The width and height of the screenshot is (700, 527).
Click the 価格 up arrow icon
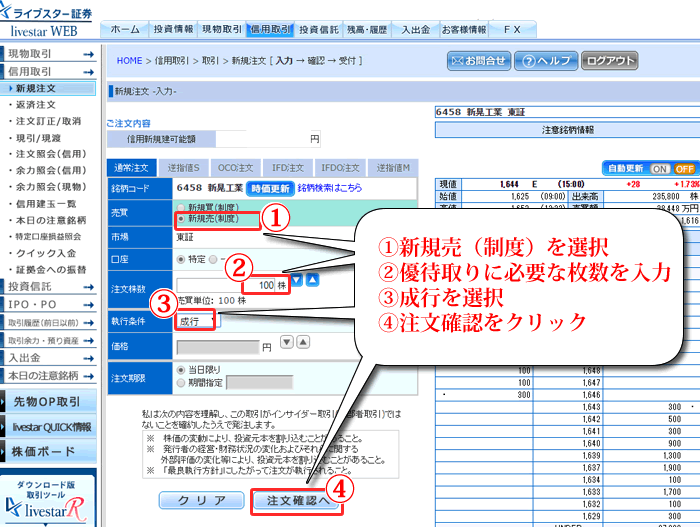point(301,342)
